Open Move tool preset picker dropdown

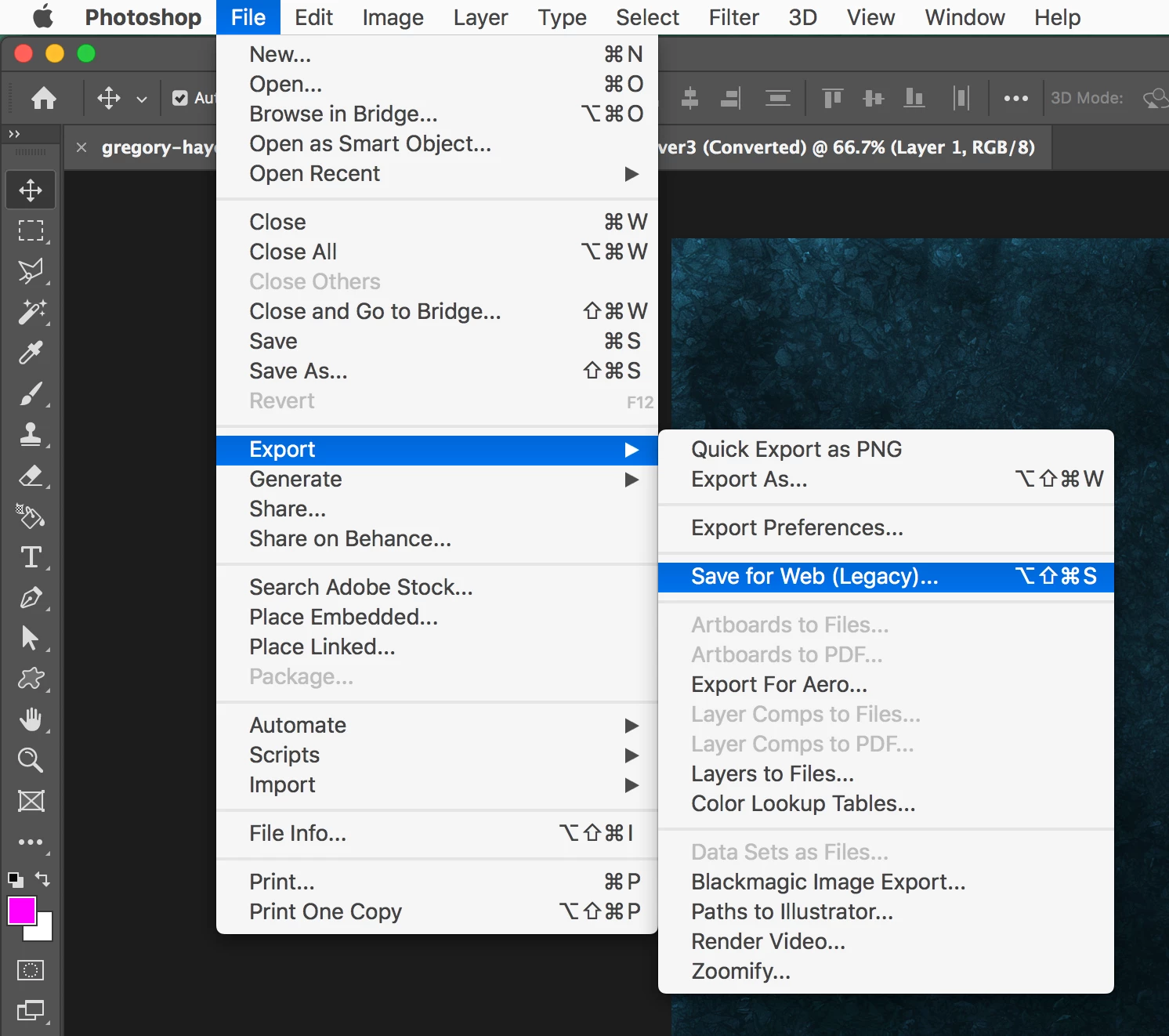[x=142, y=99]
